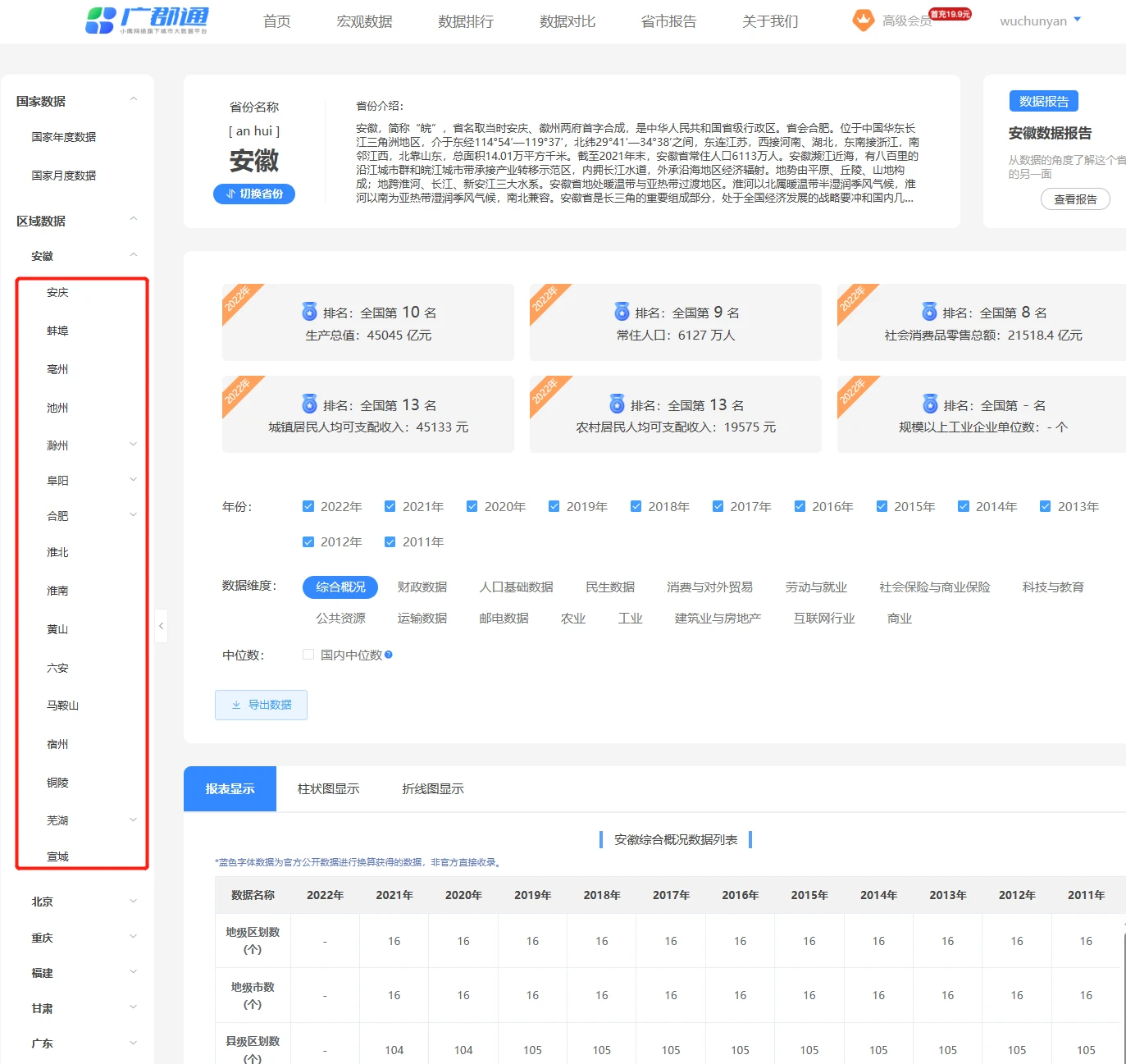Uncheck the 2020年 year checkbox

[472, 506]
